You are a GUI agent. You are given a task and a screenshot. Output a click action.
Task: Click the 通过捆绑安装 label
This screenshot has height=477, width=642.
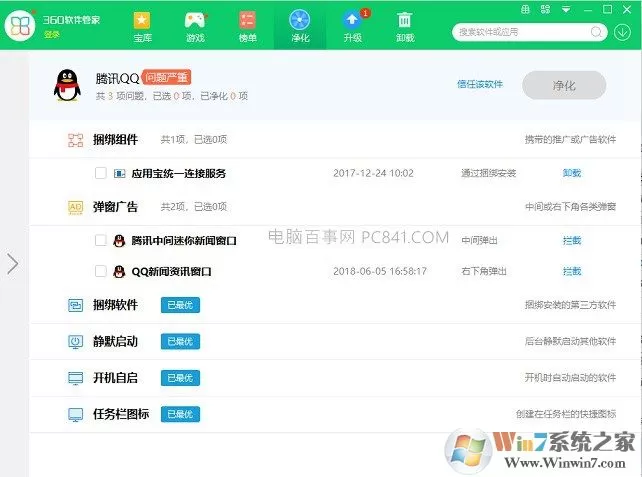[x=488, y=173]
